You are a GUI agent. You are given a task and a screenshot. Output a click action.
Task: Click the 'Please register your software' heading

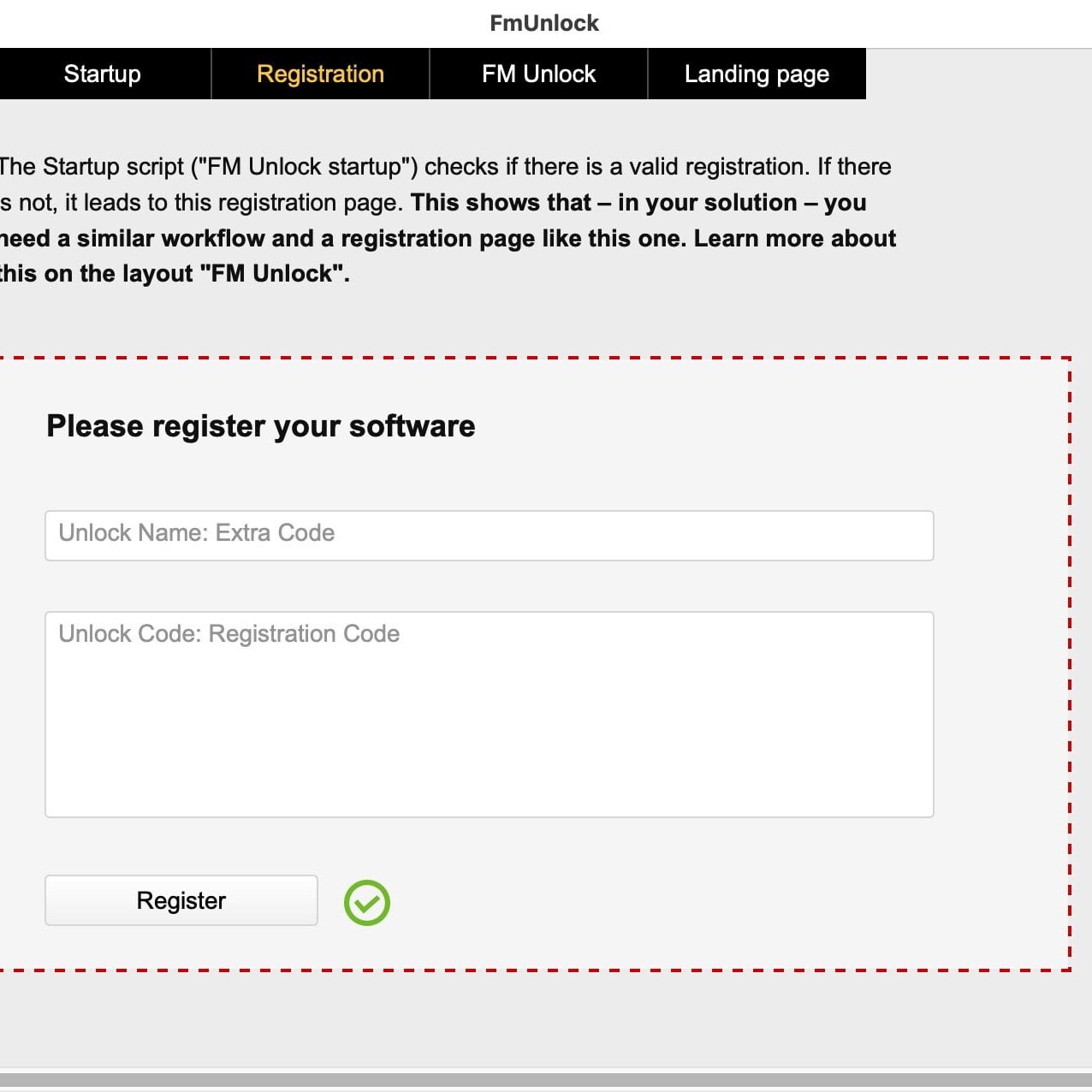click(x=261, y=426)
